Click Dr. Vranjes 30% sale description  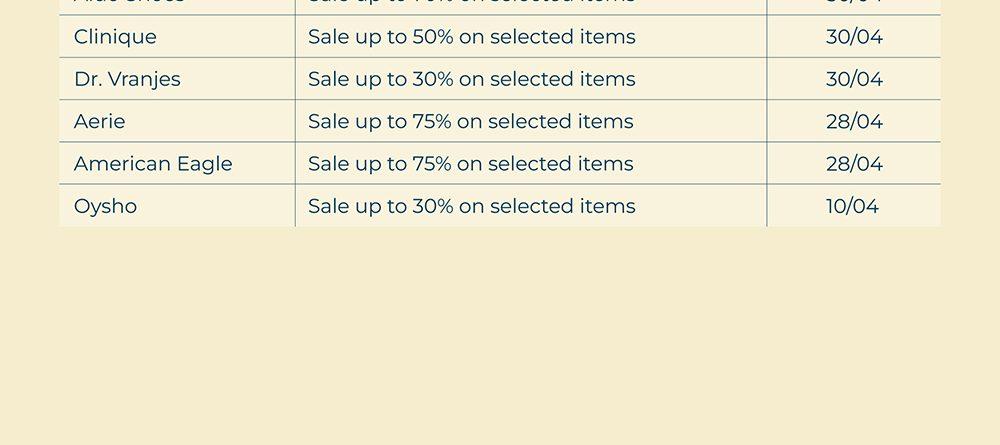pos(471,79)
